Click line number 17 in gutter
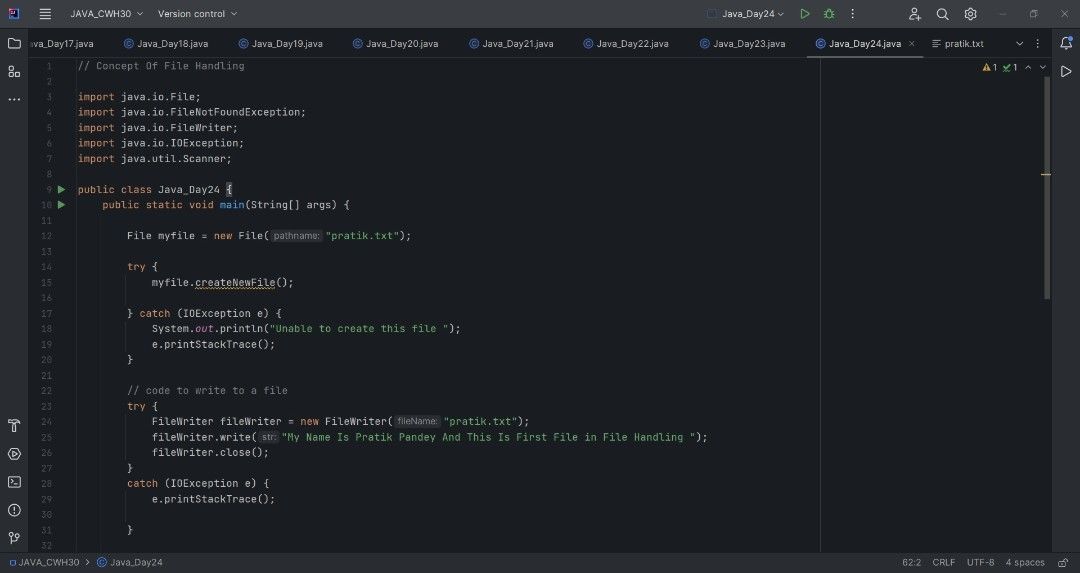Screen dimensions: 1080x573 [x=46, y=313]
